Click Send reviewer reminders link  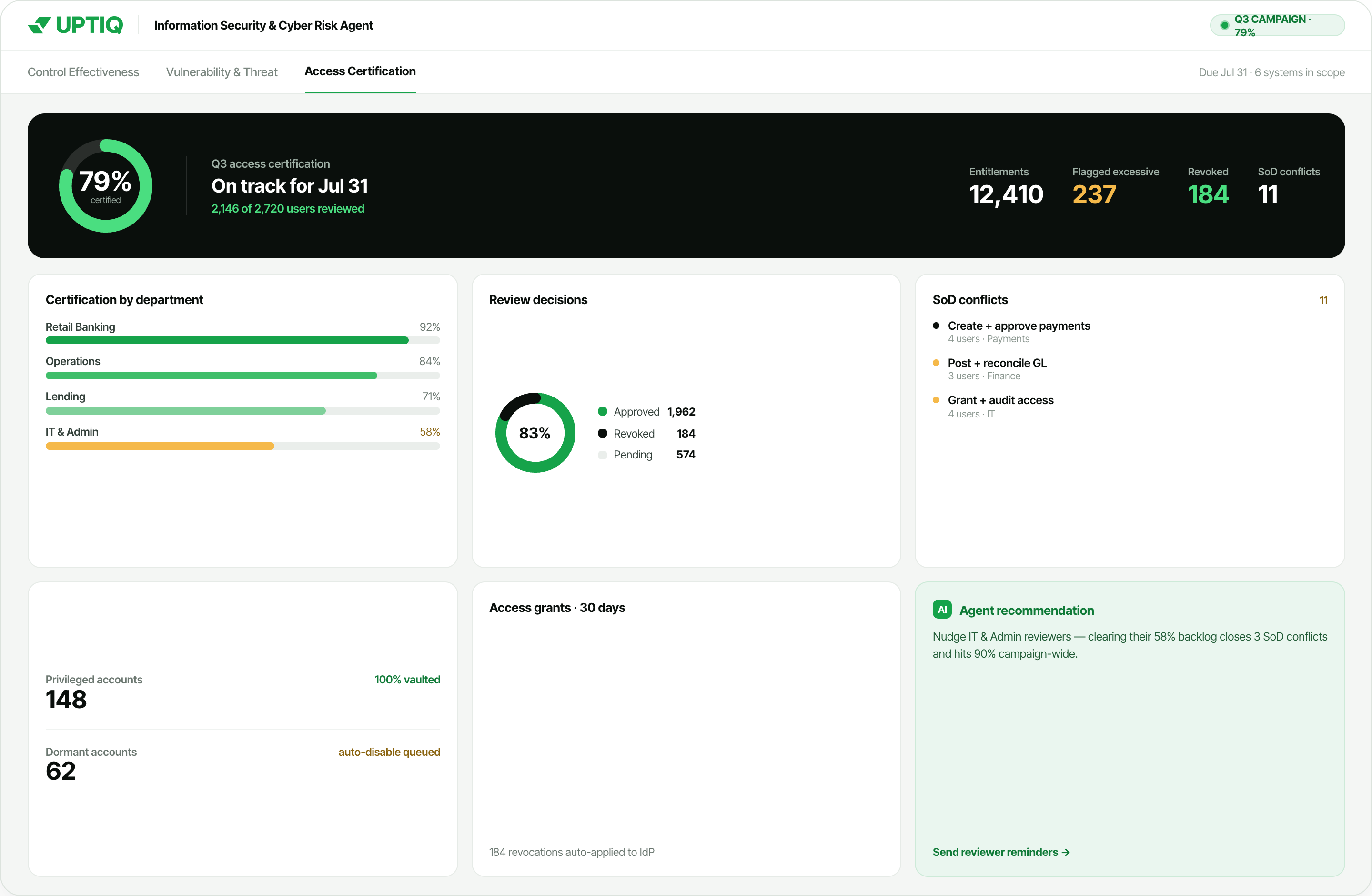click(1001, 852)
